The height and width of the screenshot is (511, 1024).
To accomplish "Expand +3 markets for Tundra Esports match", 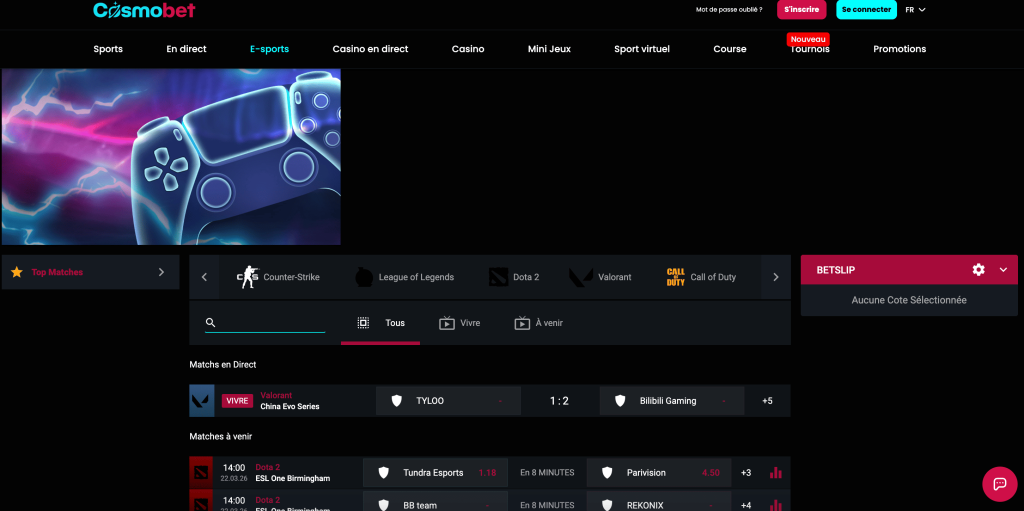I will (x=746, y=472).
